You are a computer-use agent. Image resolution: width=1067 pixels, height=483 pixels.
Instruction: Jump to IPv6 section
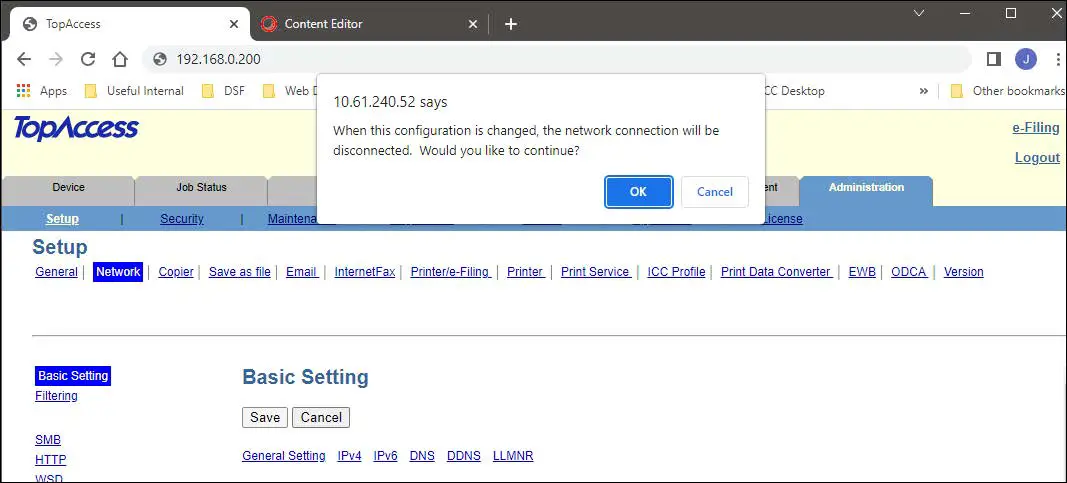coord(386,456)
